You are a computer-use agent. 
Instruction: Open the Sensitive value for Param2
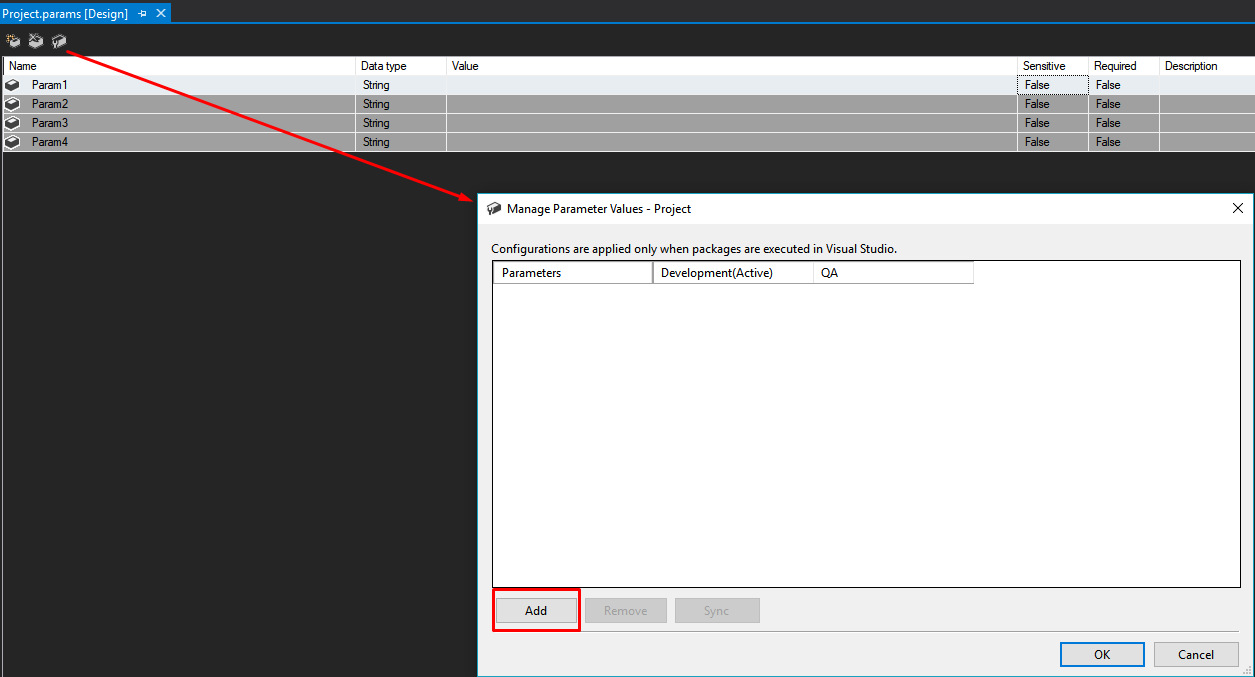(1053, 104)
